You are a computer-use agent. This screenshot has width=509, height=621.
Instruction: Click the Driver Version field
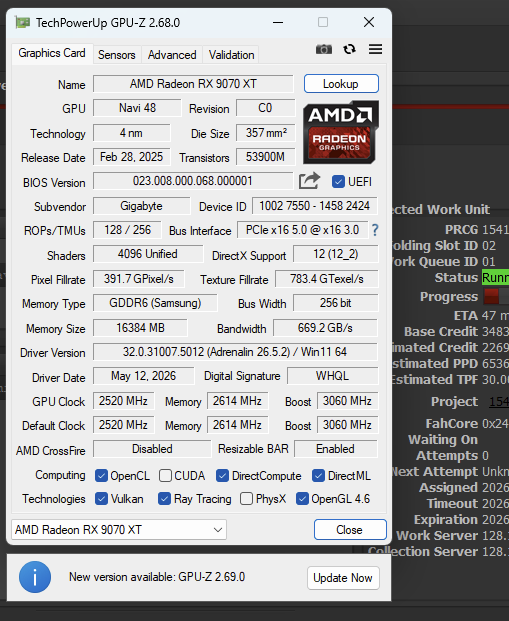[235, 352]
